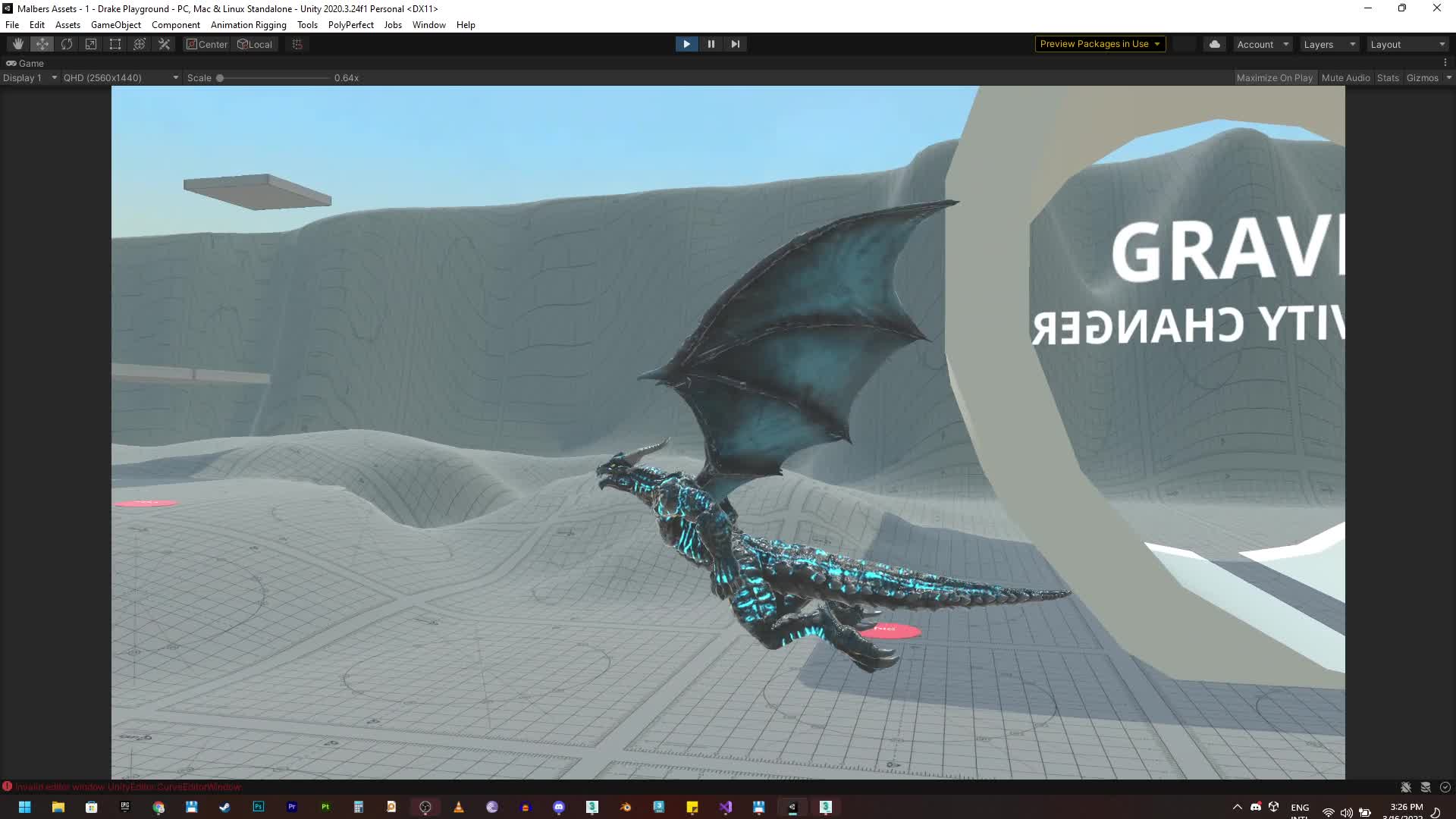Click the Scale slider handle
1456x819 pixels.
(220, 77)
